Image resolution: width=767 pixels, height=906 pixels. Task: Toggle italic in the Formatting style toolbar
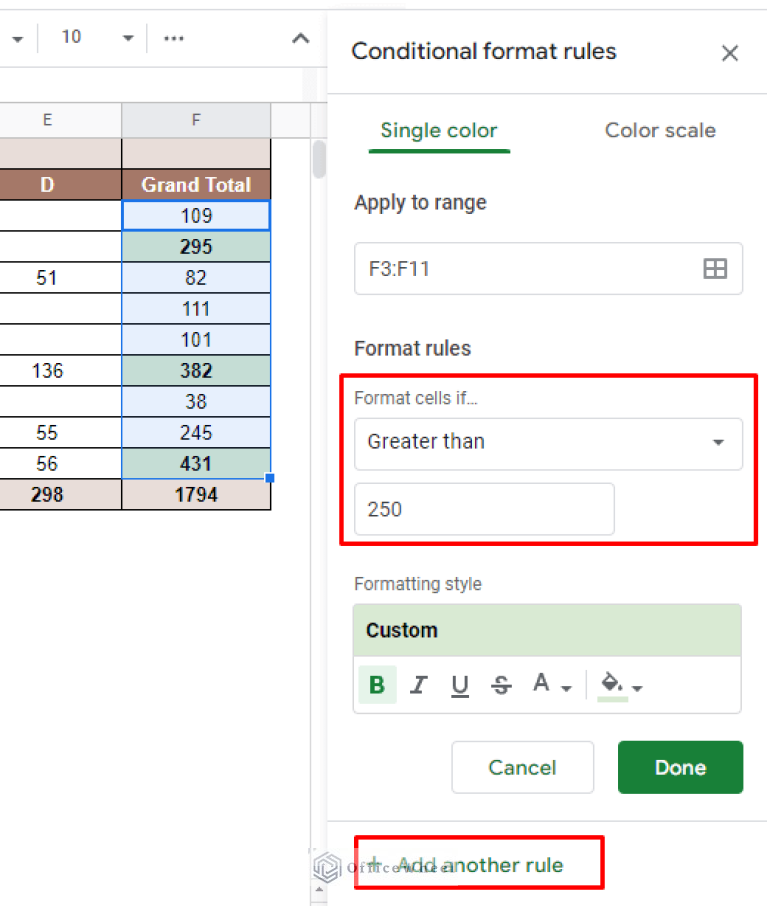tap(418, 685)
